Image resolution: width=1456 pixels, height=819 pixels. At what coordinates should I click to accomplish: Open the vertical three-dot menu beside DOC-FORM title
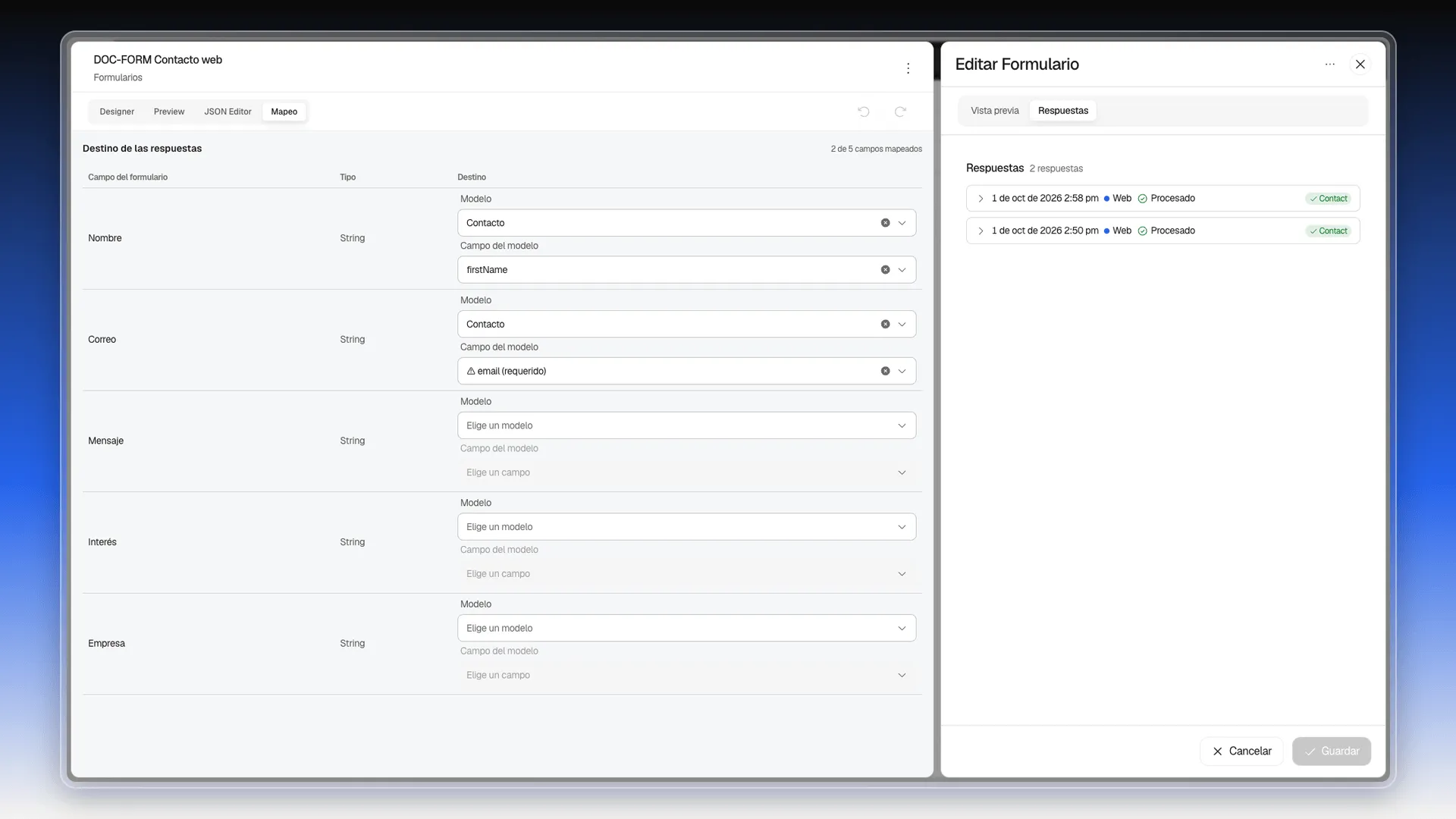click(x=908, y=68)
